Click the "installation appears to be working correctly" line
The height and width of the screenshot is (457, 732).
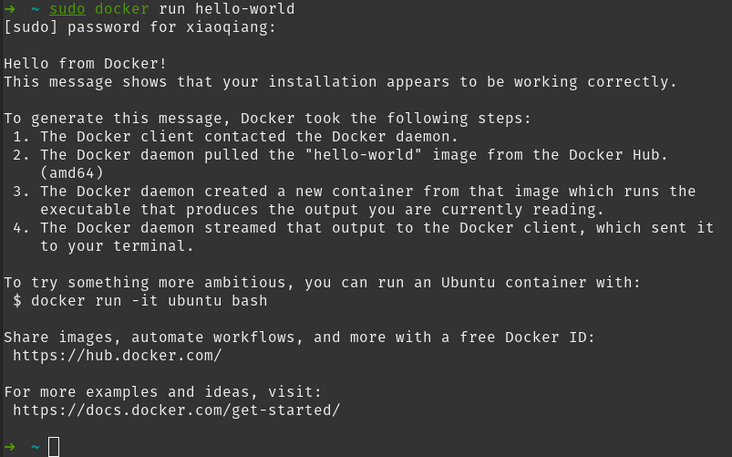pos(340,81)
